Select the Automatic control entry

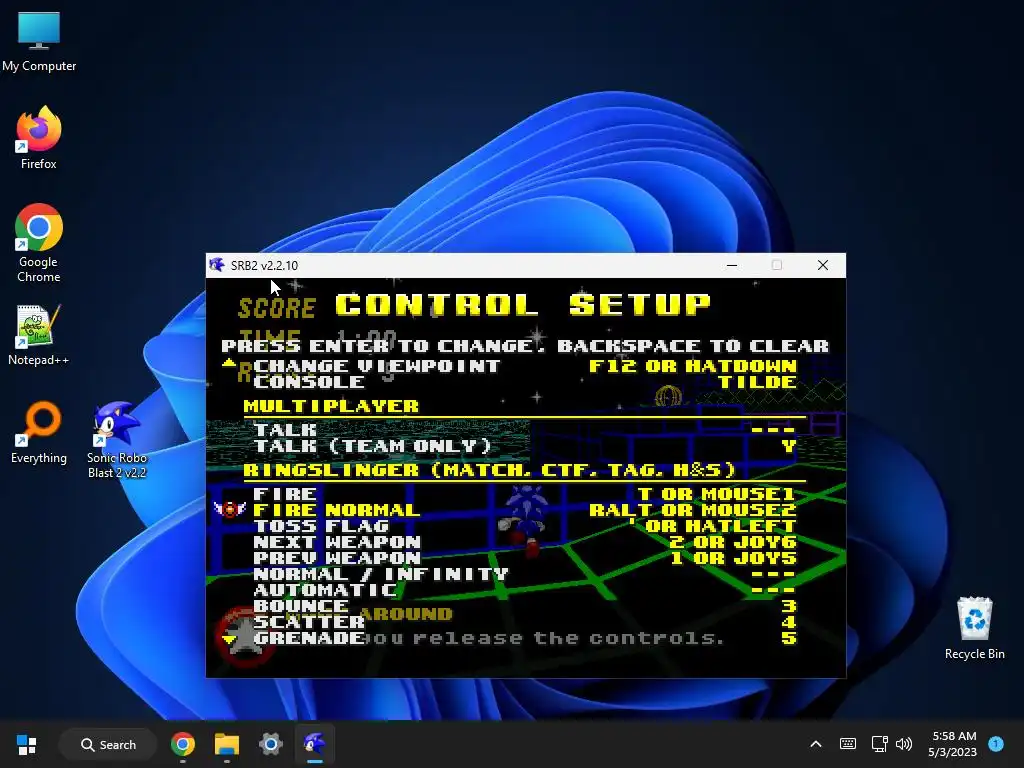click(x=325, y=590)
